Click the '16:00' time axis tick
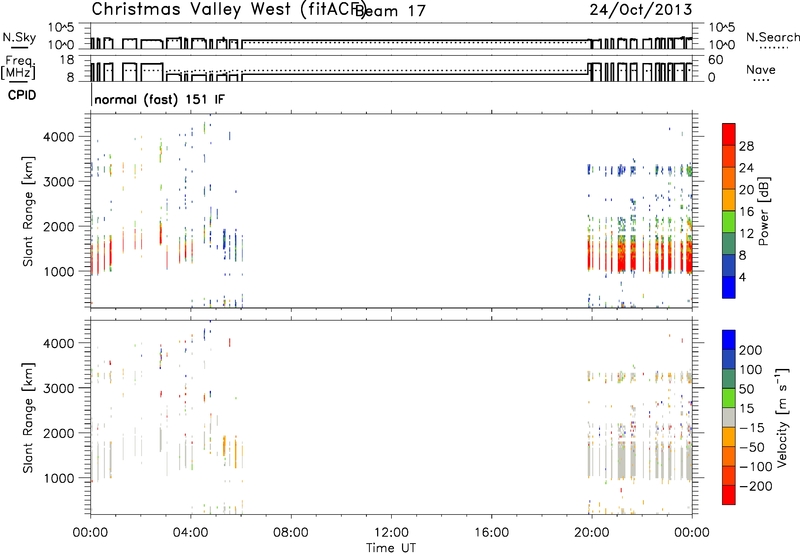This screenshot has height=554, width=800. tap(491, 533)
